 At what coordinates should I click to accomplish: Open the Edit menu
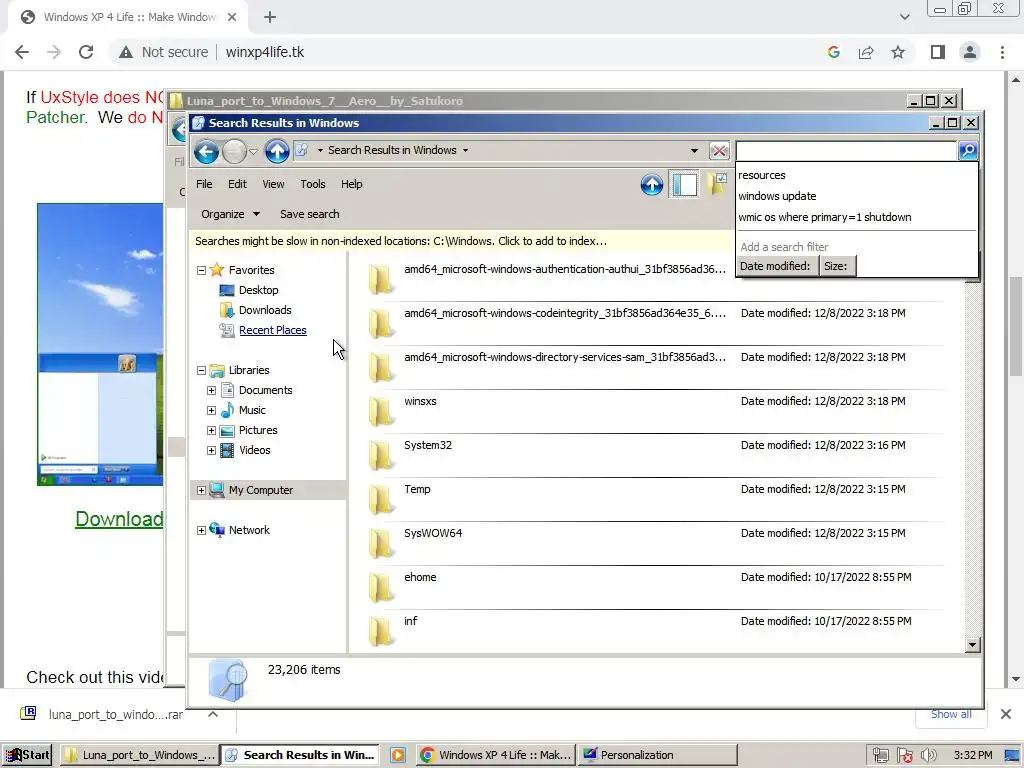[237, 184]
